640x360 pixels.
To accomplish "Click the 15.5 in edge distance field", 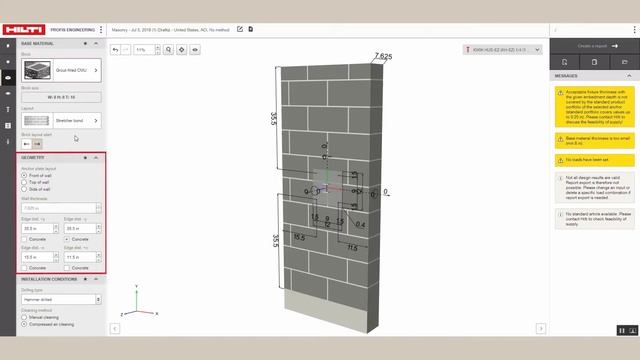I will (x=37, y=257).
